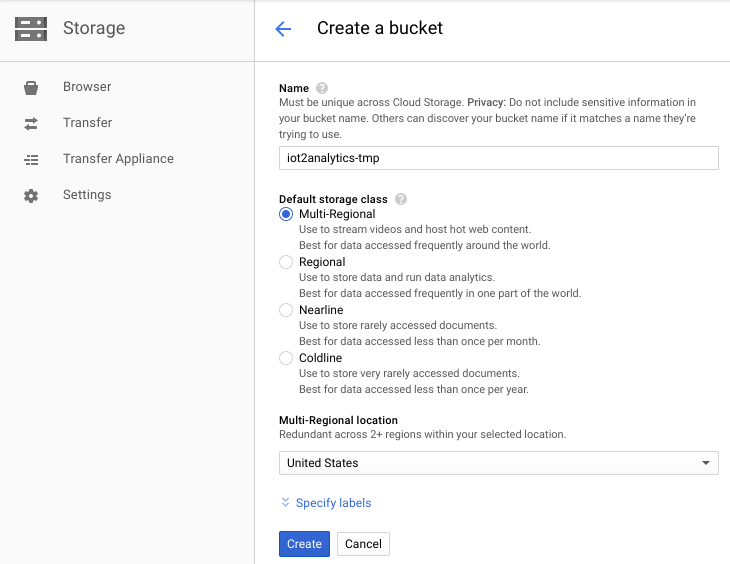This screenshot has width=730, height=564.
Task: Click the Transfer arrows icon
Action: coord(31,123)
